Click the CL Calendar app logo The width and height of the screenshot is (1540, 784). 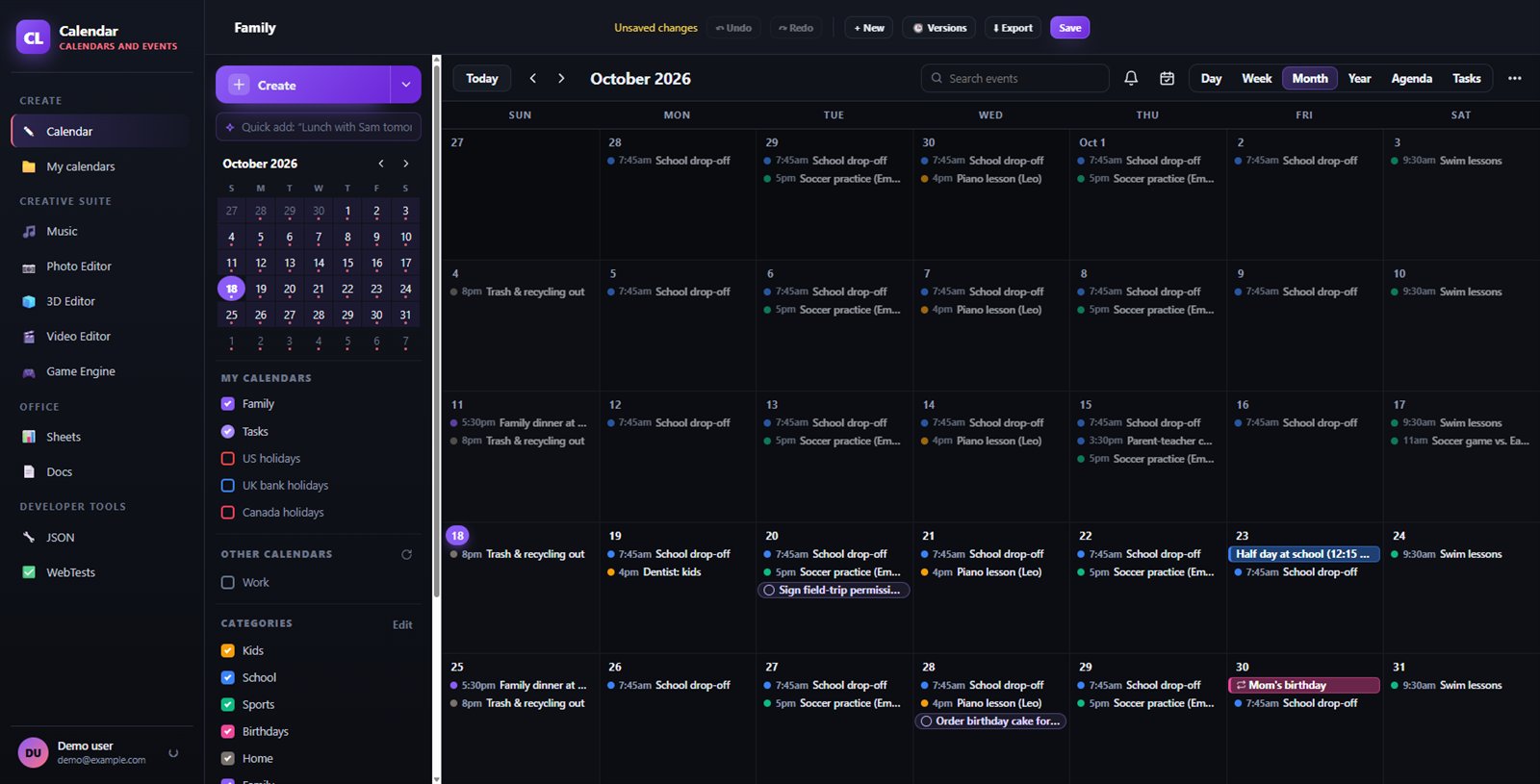point(34,38)
